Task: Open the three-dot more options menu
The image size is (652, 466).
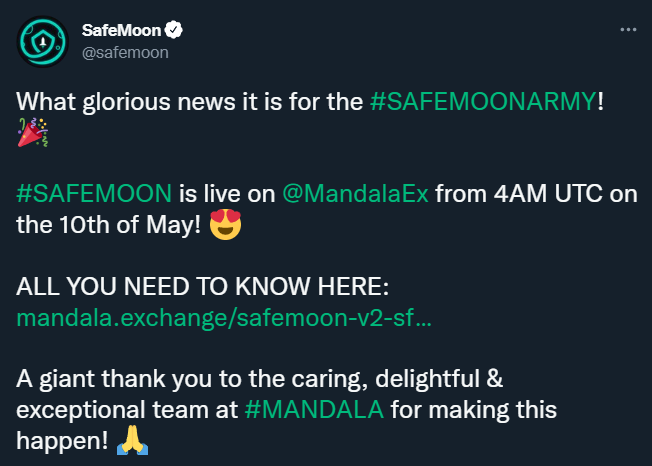Action: [628, 30]
